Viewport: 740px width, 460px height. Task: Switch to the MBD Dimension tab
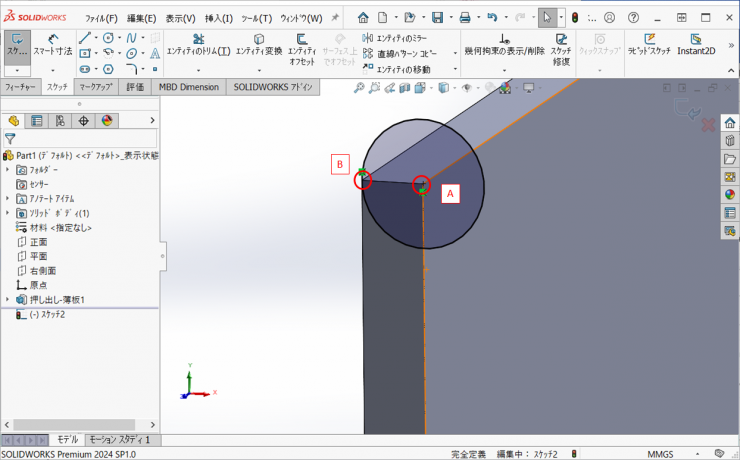pos(188,87)
